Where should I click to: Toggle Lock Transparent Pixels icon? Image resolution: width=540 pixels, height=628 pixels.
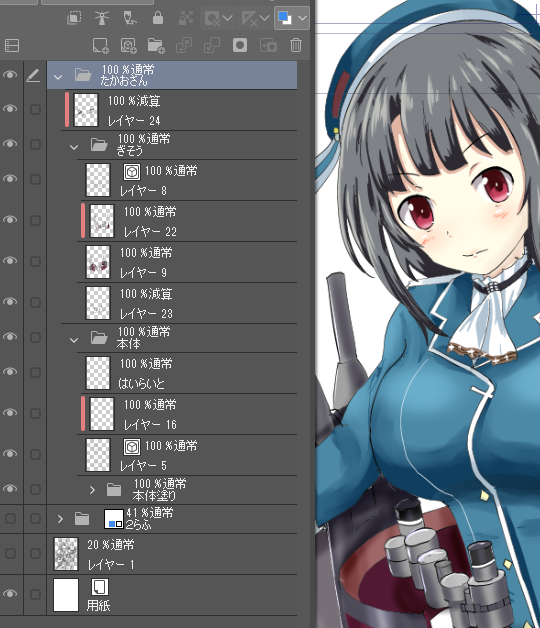[x=186, y=18]
